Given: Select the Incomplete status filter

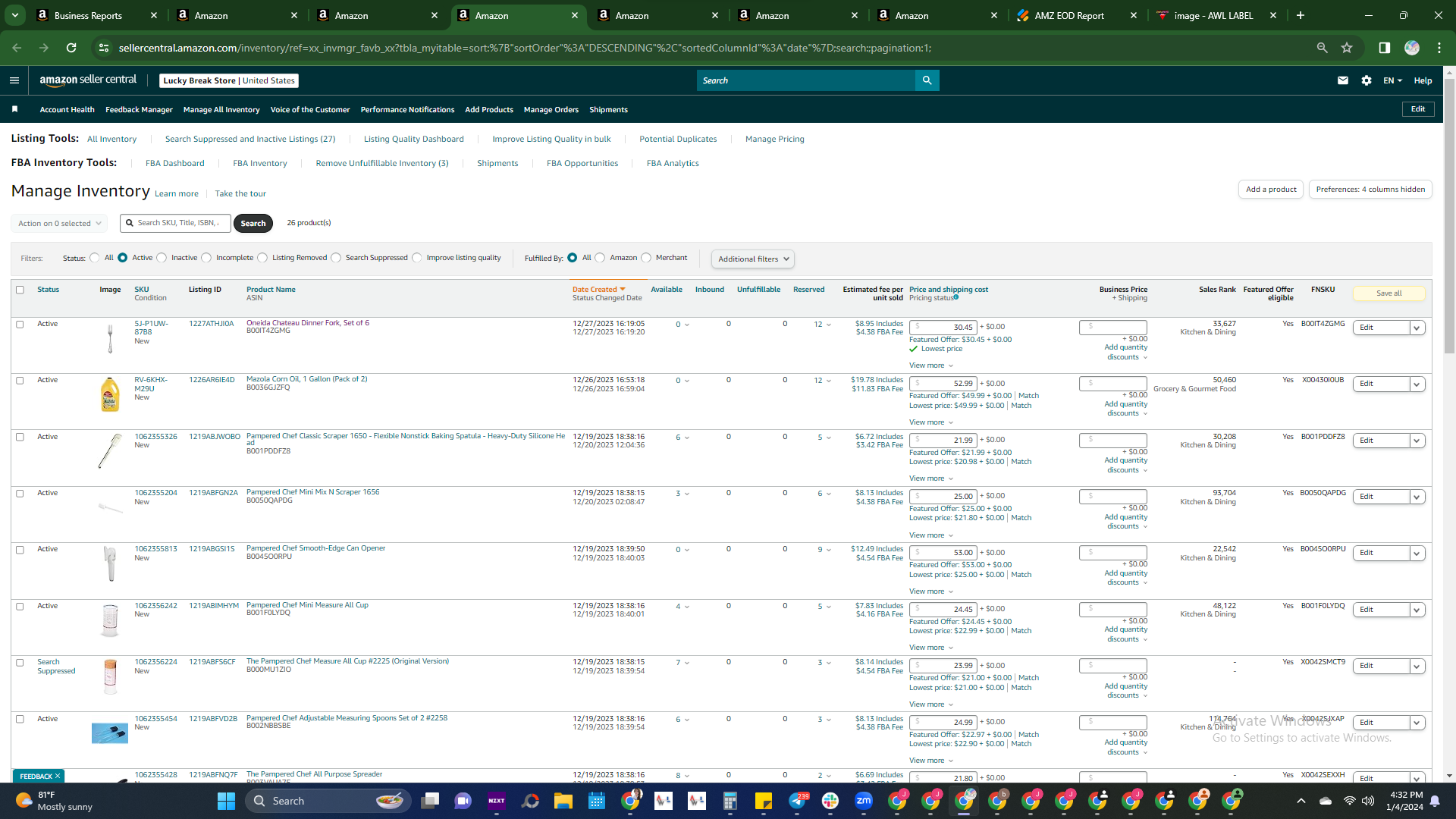Looking at the screenshot, I should pyautogui.click(x=206, y=258).
